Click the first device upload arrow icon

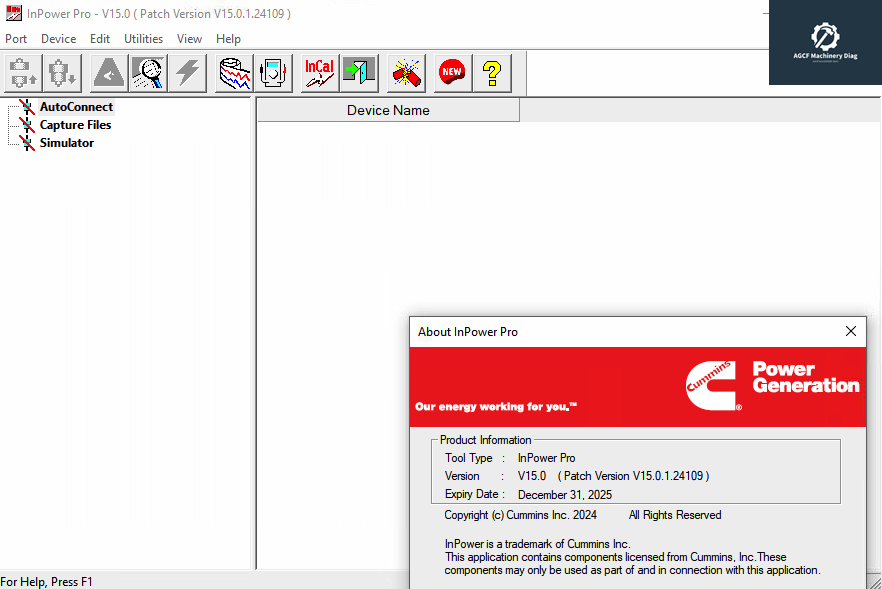click(x=23, y=73)
